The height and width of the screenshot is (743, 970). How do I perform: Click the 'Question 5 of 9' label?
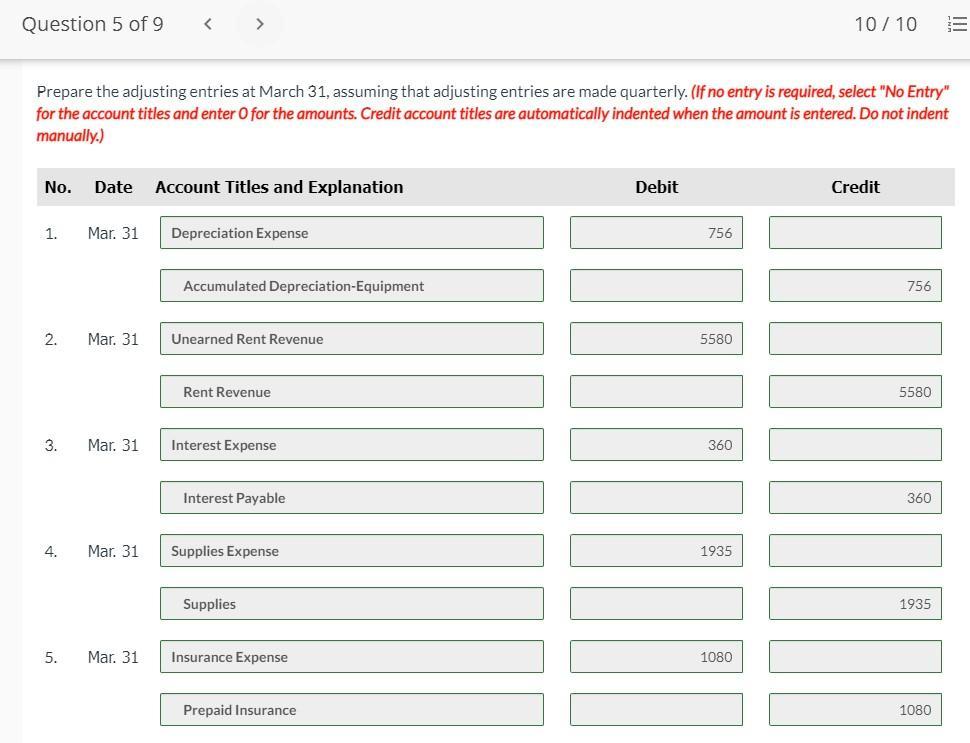pos(93,24)
